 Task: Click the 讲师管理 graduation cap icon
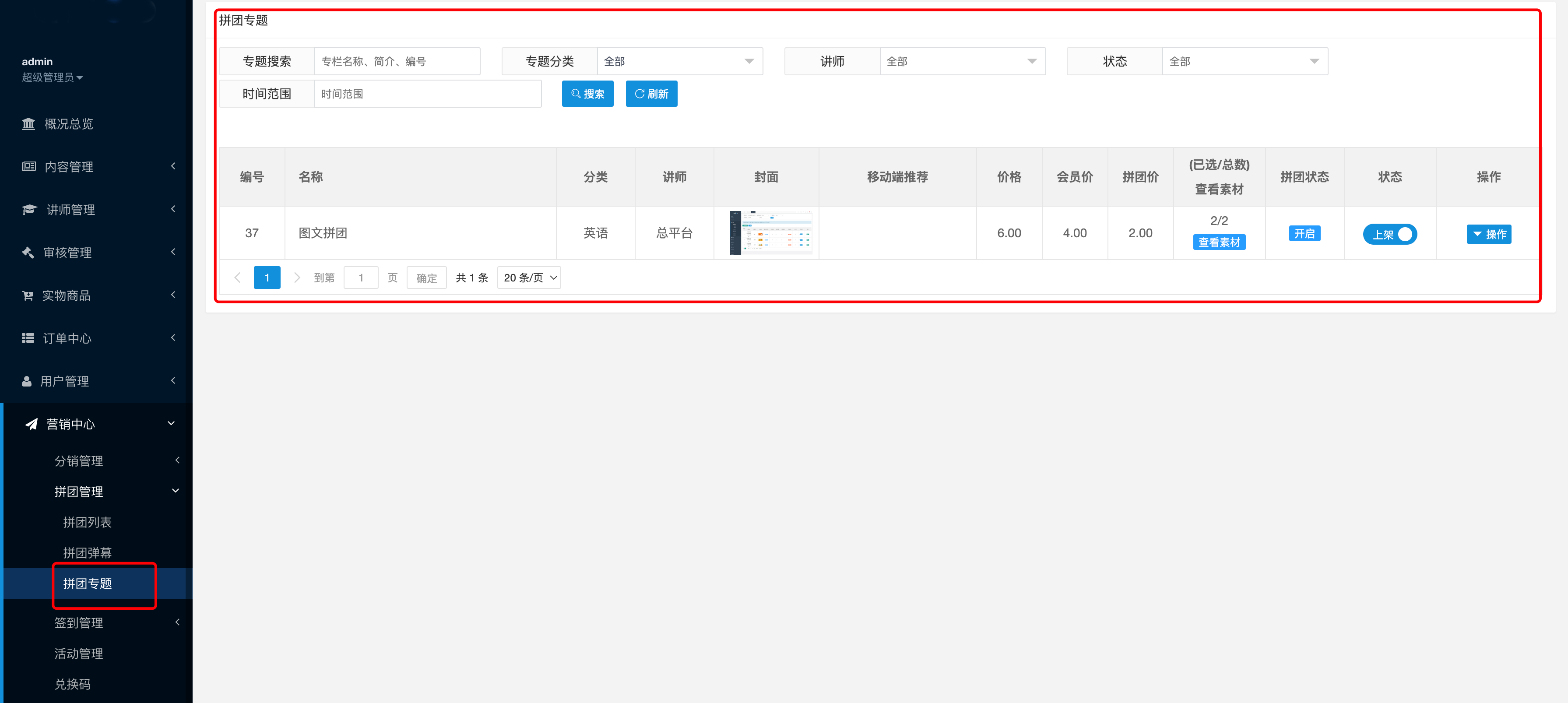tap(29, 210)
